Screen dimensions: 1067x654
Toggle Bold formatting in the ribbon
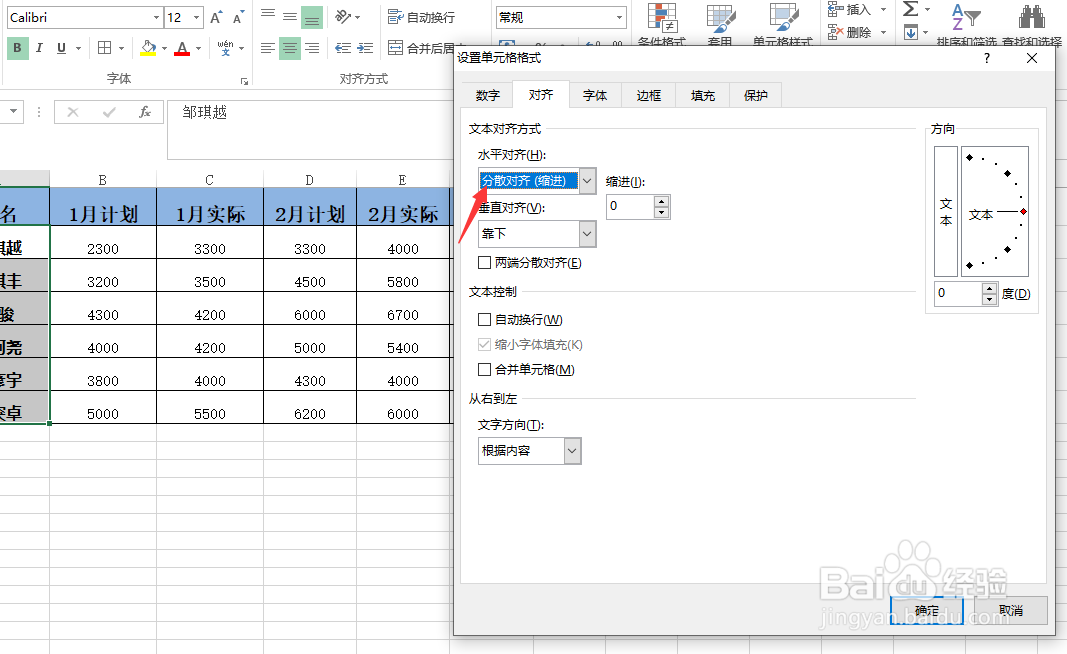click(x=17, y=48)
